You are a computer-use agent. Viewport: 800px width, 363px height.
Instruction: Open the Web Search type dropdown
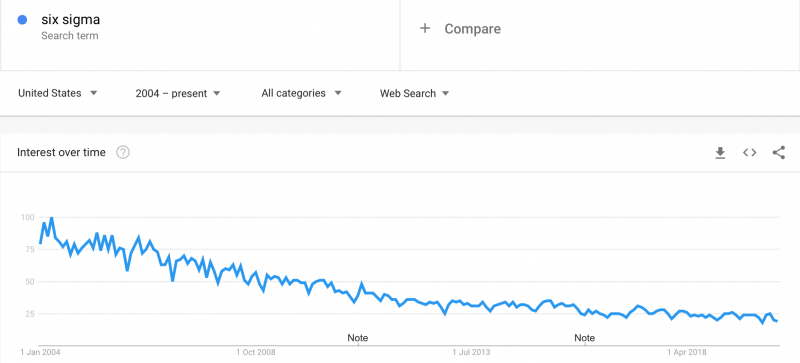tap(414, 93)
